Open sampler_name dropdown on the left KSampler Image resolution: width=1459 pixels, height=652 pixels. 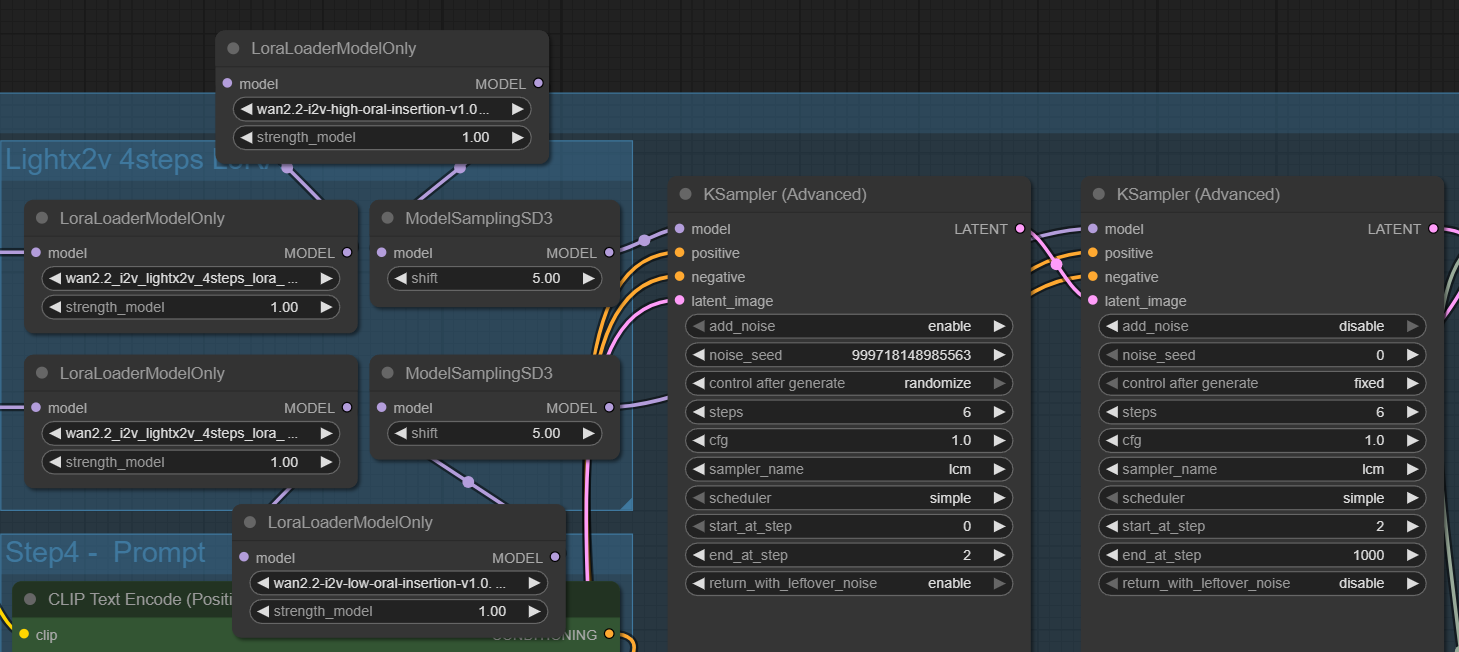pos(849,469)
